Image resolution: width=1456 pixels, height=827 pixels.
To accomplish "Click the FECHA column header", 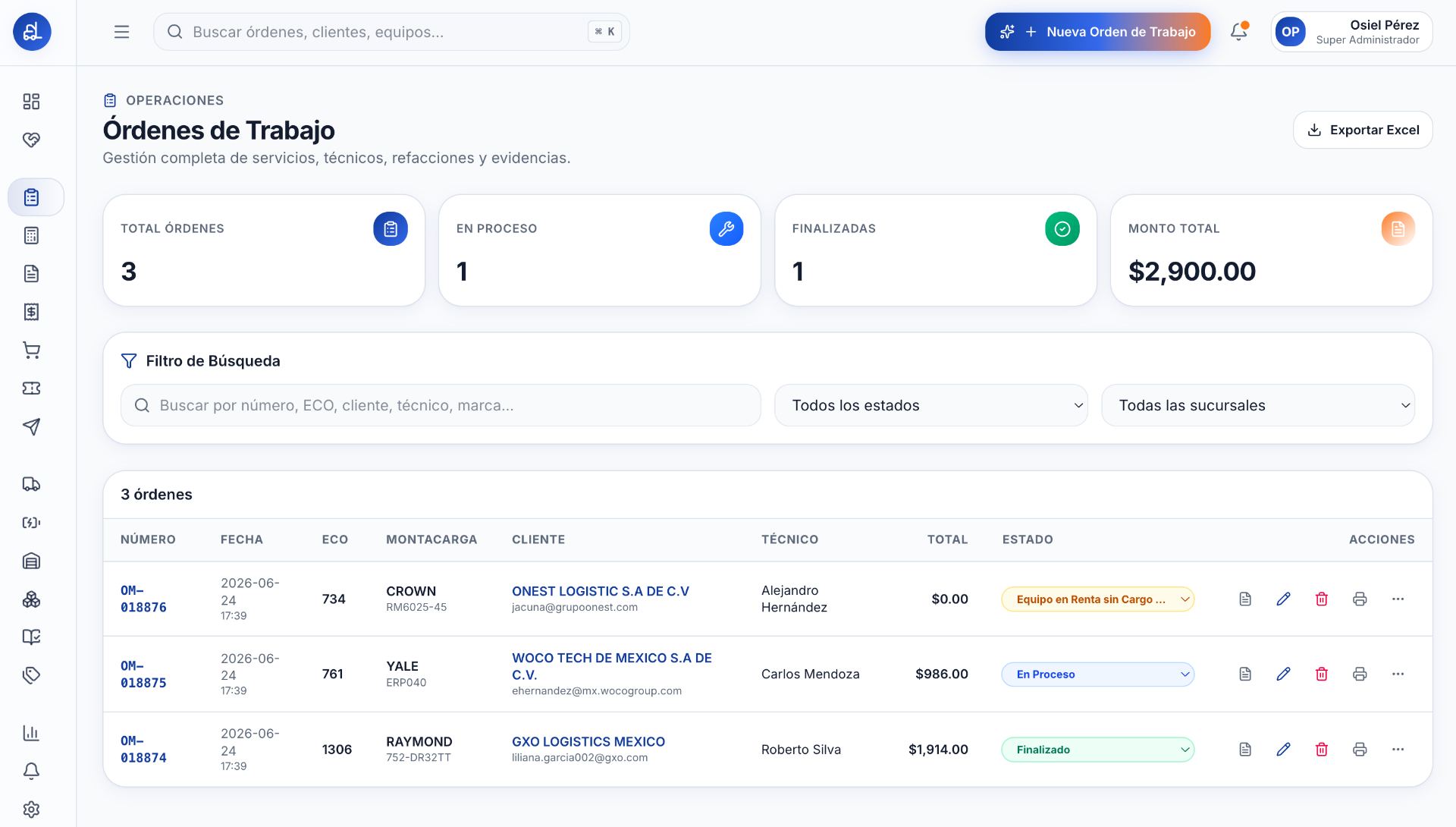I will point(242,539).
